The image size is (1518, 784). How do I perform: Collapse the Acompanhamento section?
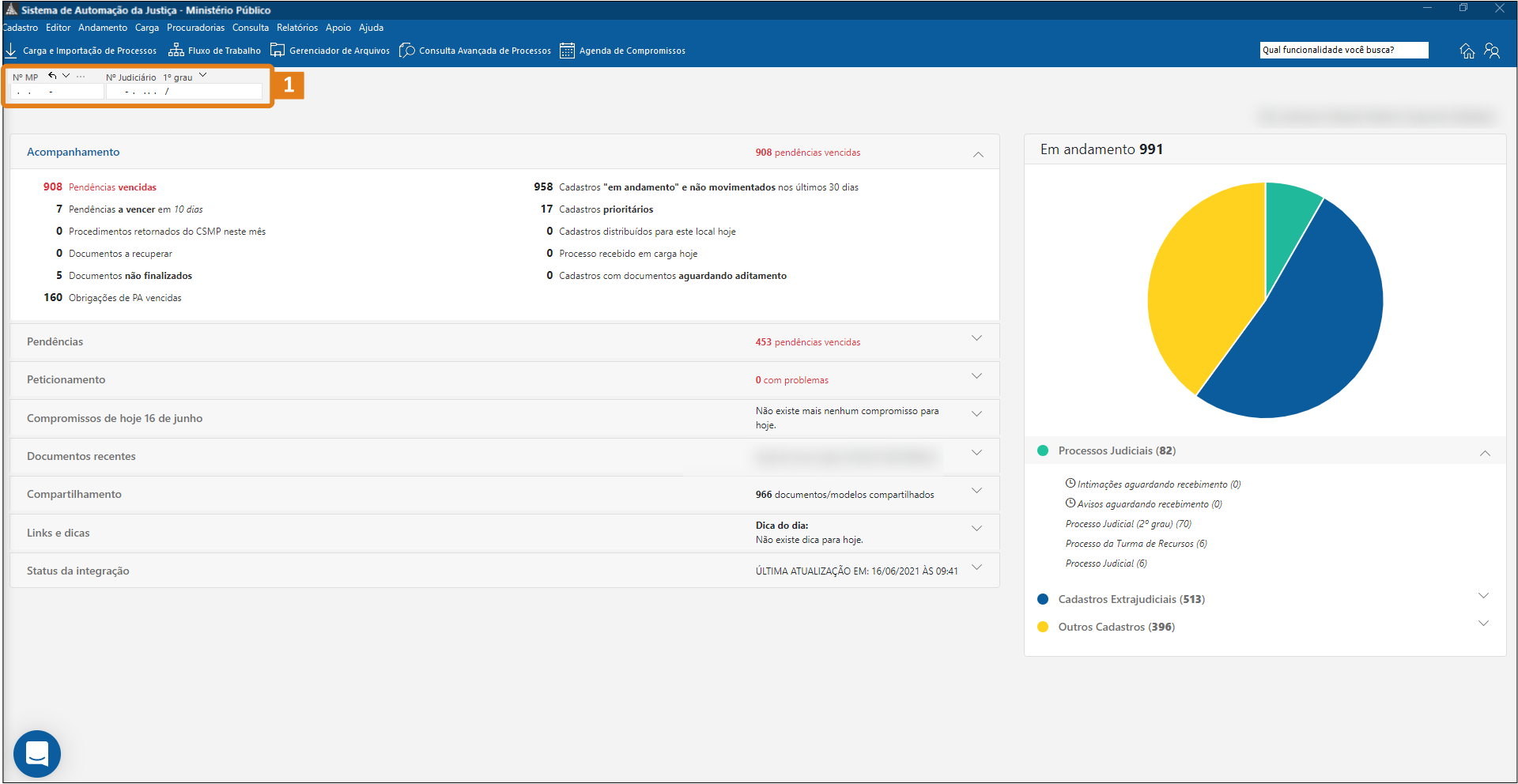coord(978,153)
